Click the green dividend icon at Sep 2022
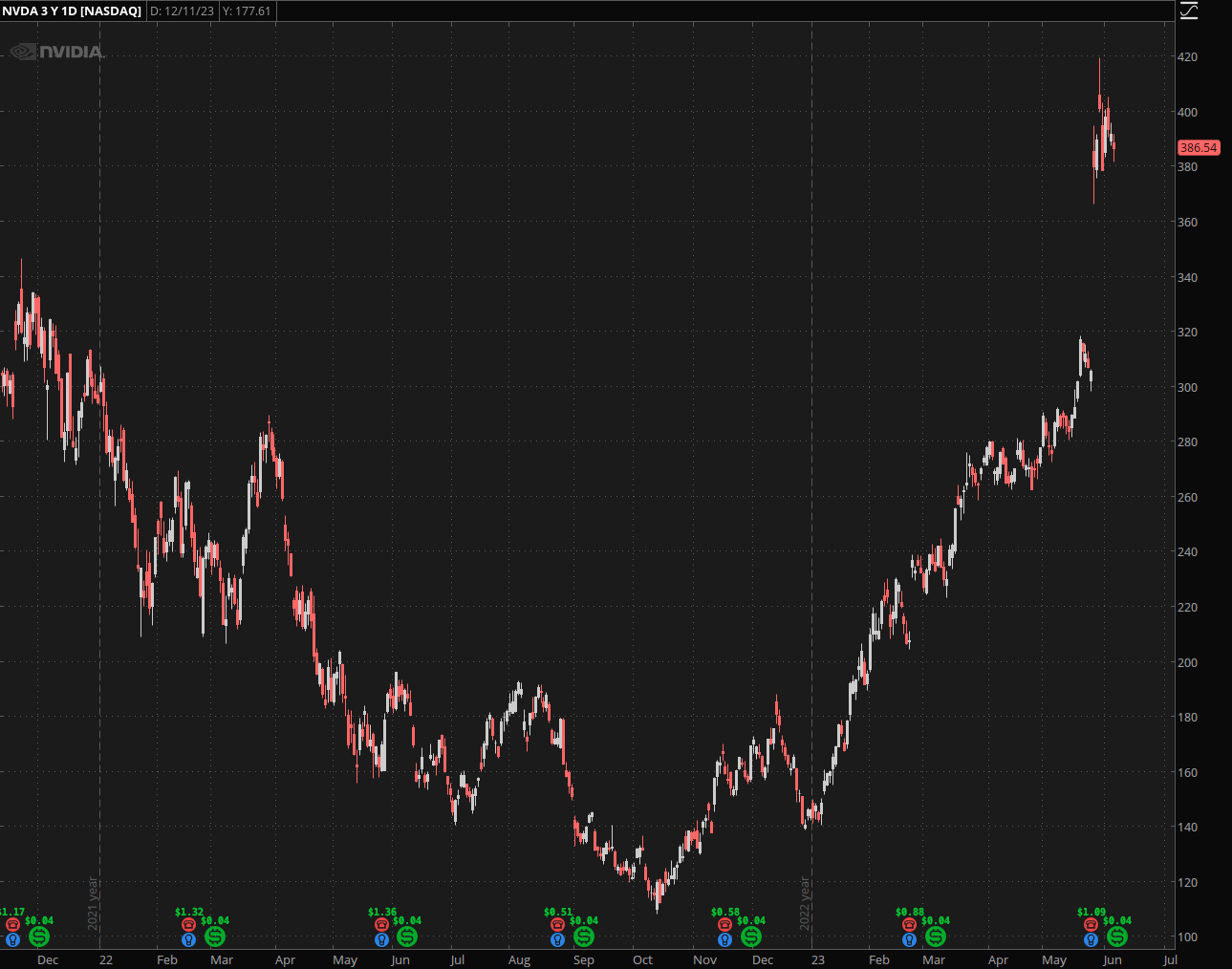The image size is (1232, 969). pos(584,937)
